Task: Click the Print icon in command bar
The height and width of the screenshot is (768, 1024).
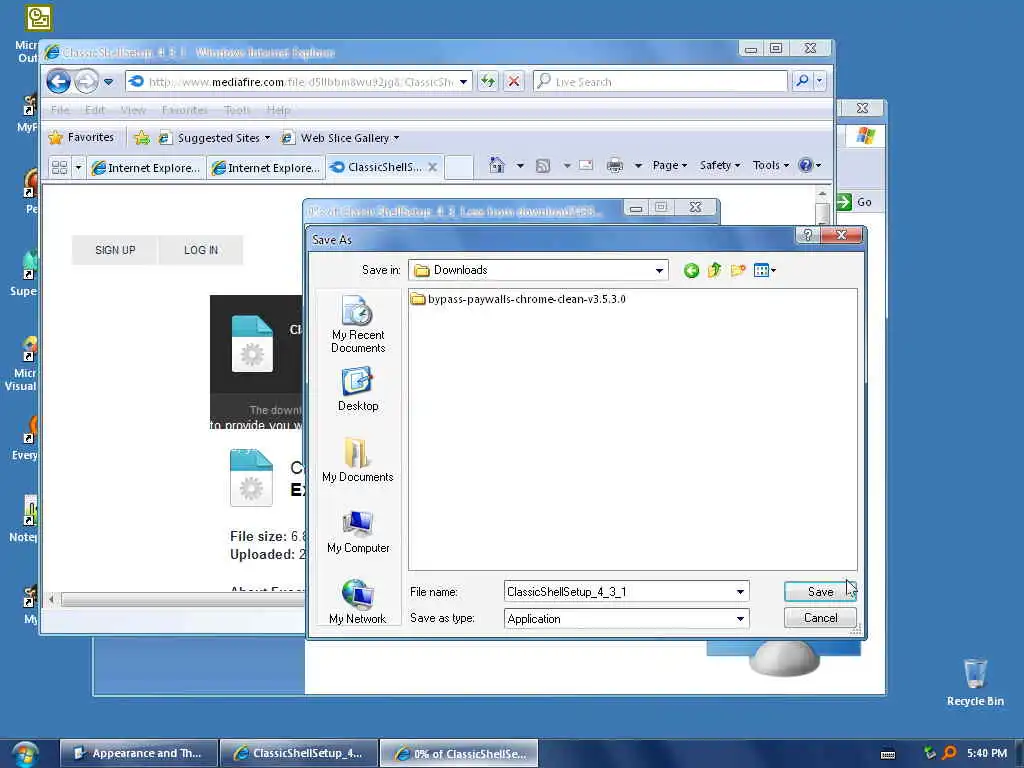Action: (x=615, y=165)
